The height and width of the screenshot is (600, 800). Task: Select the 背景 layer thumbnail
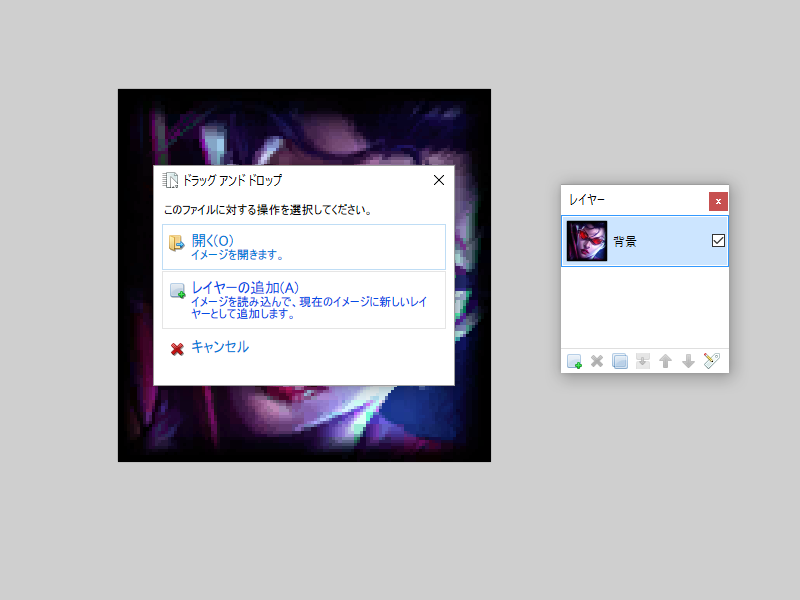click(x=587, y=241)
